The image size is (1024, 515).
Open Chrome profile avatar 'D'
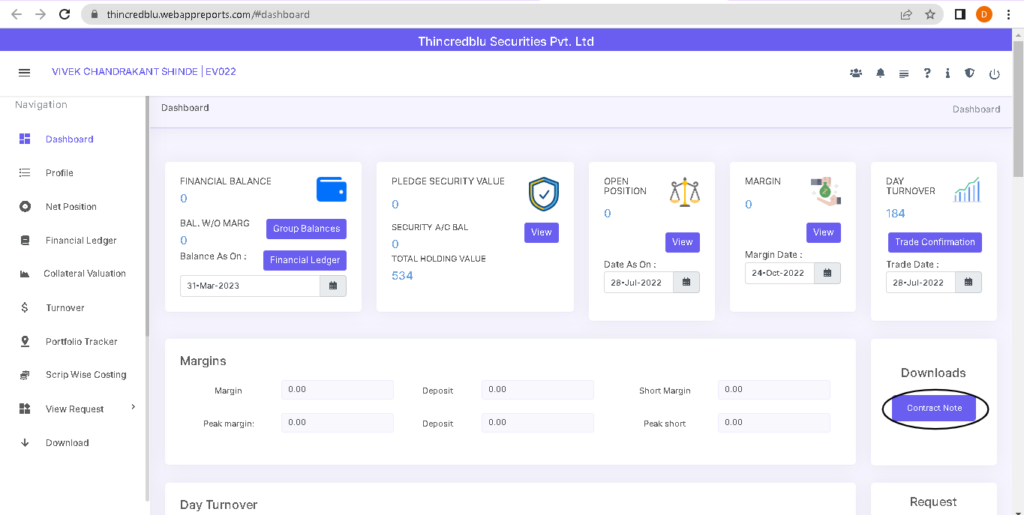click(984, 14)
